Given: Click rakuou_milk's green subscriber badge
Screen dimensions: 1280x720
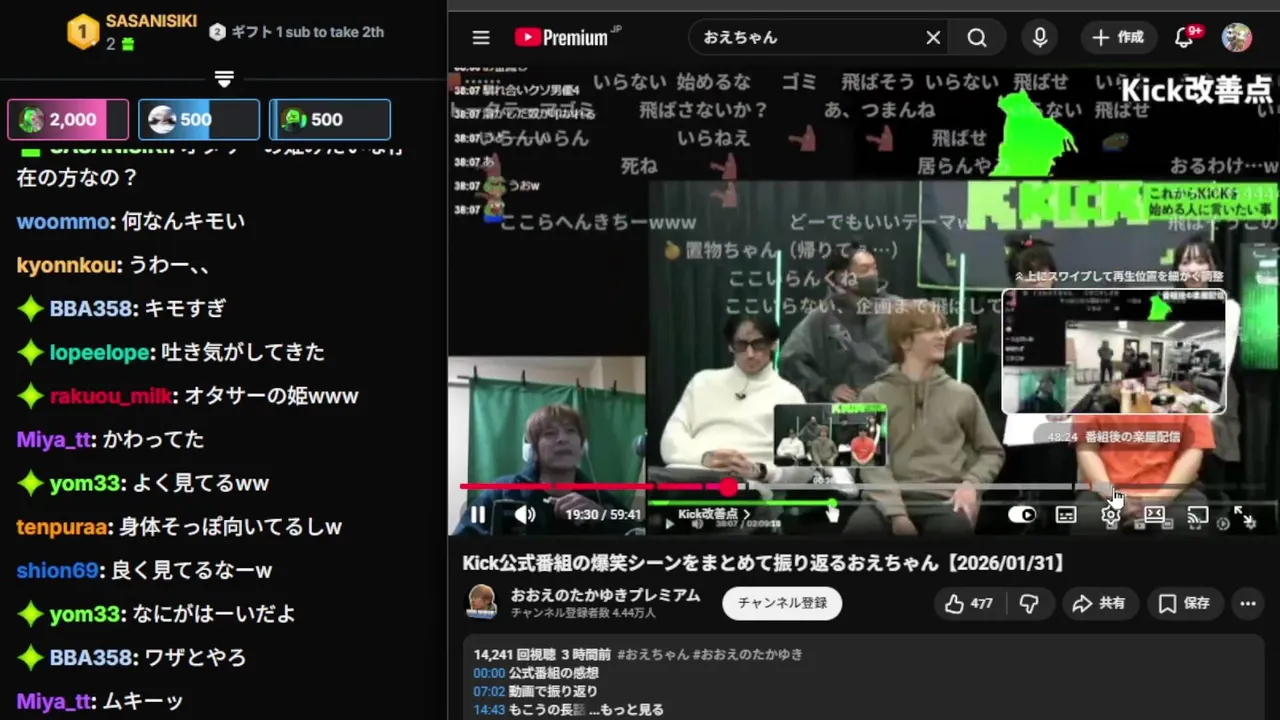Looking at the screenshot, I should (31, 396).
